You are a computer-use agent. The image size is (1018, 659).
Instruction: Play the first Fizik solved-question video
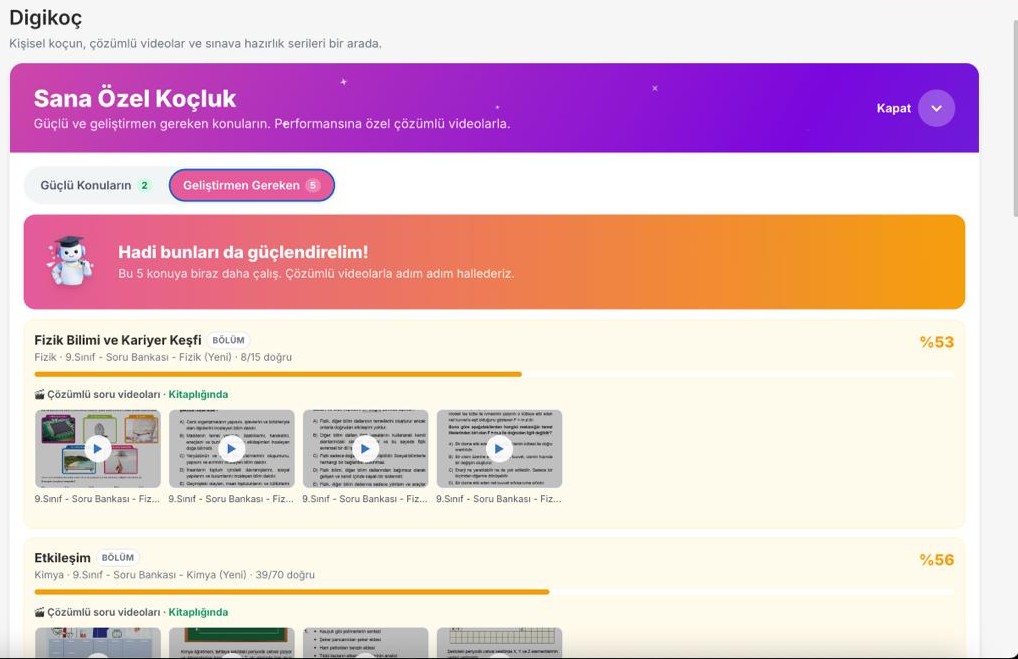tap(97, 449)
